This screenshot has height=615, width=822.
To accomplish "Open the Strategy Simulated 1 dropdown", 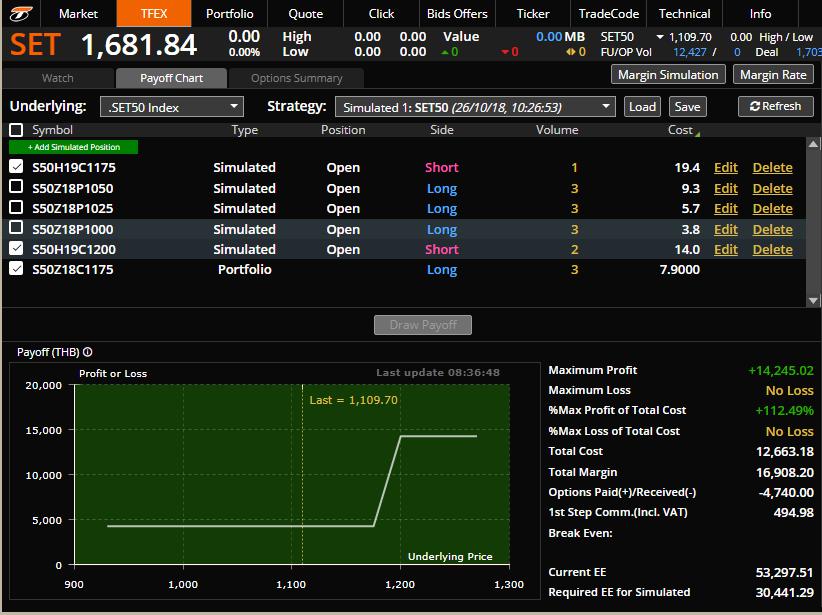I will tap(475, 107).
